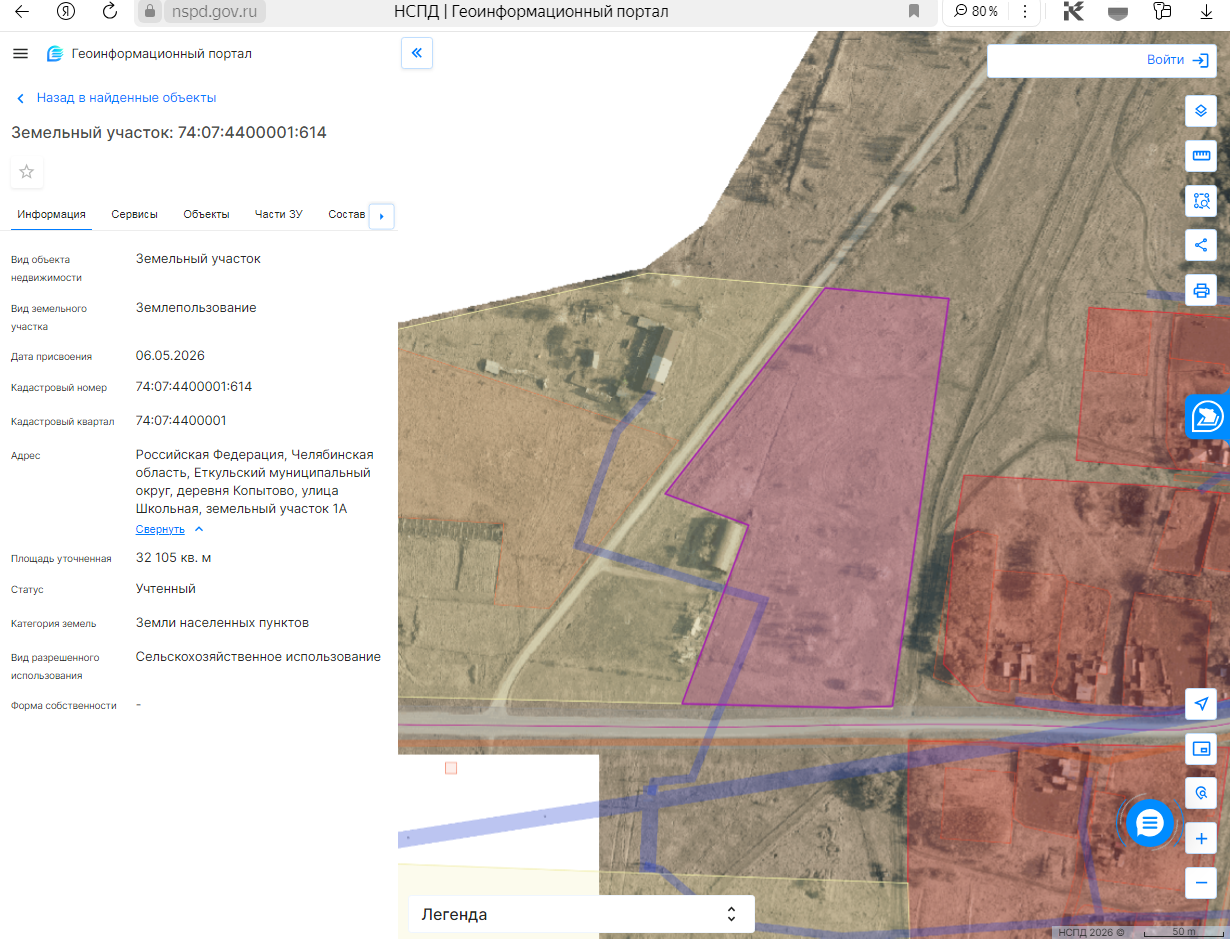Print the map with printer icon
Screen dimensions: 1230x939
(x=1201, y=291)
